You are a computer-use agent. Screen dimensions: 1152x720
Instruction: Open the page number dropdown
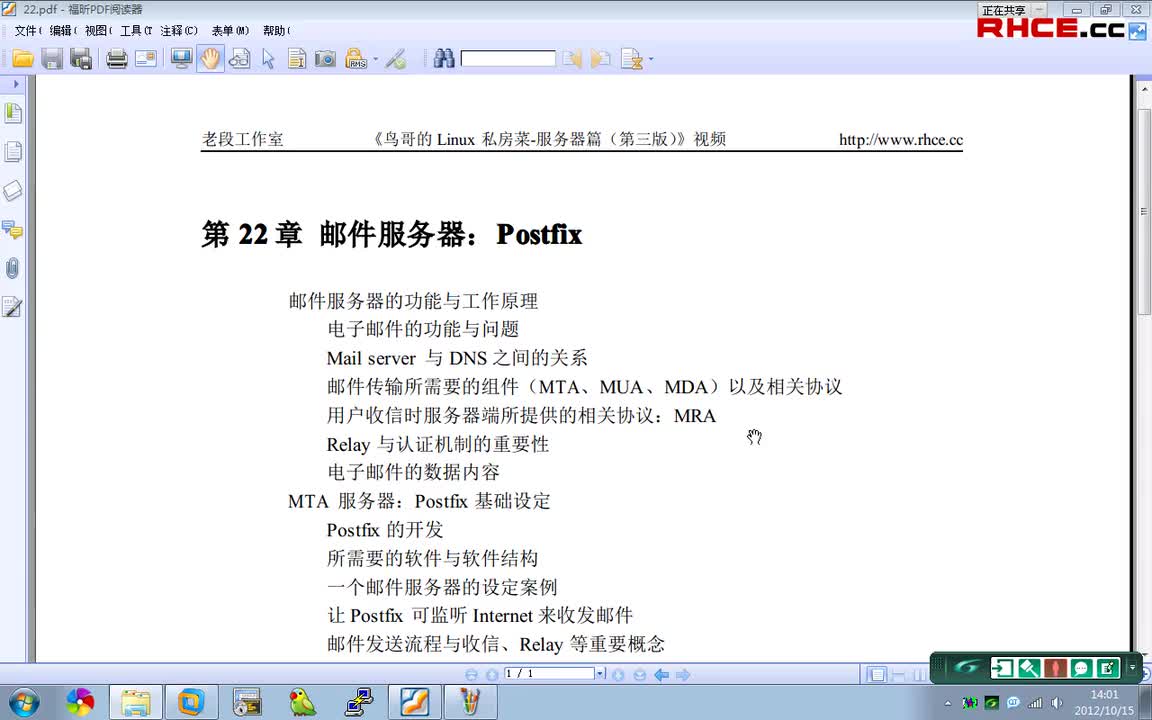pyautogui.click(x=600, y=674)
